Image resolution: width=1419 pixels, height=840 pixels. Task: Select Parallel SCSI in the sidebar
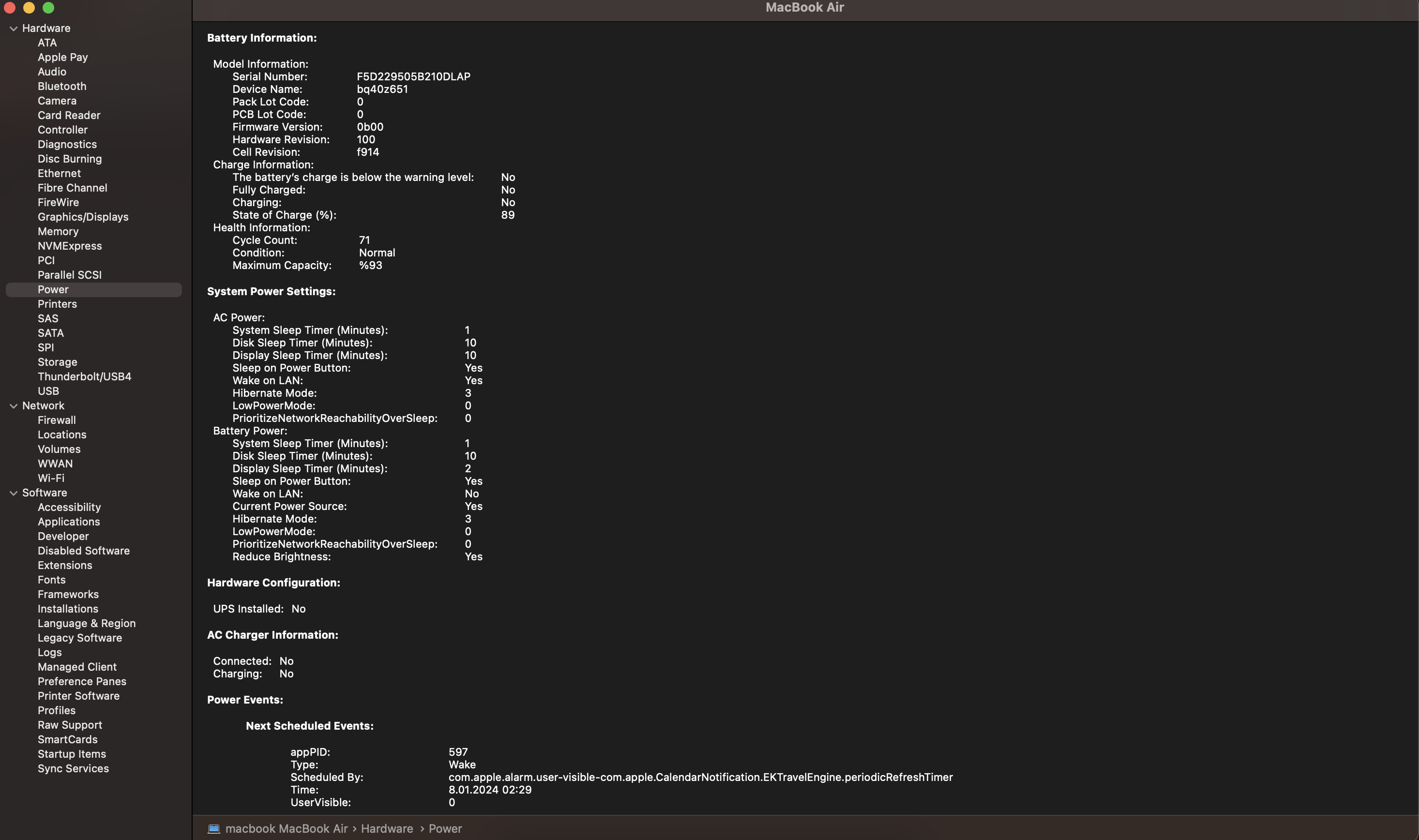(70, 275)
